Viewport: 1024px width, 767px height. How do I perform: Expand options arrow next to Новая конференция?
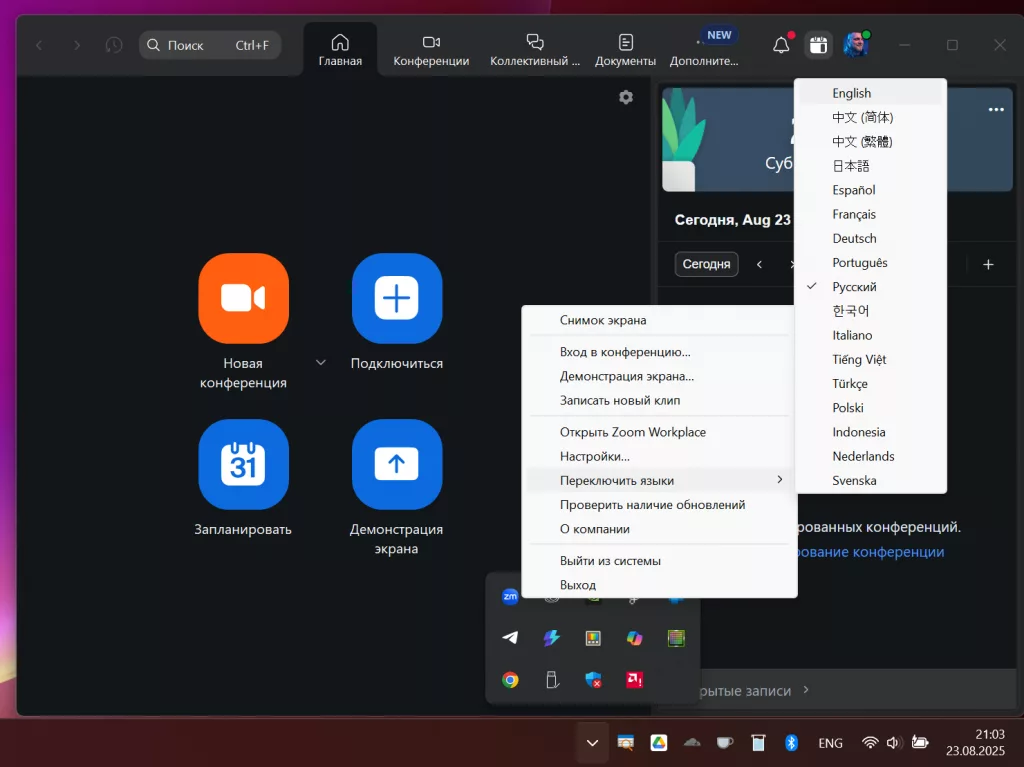pos(321,363)
